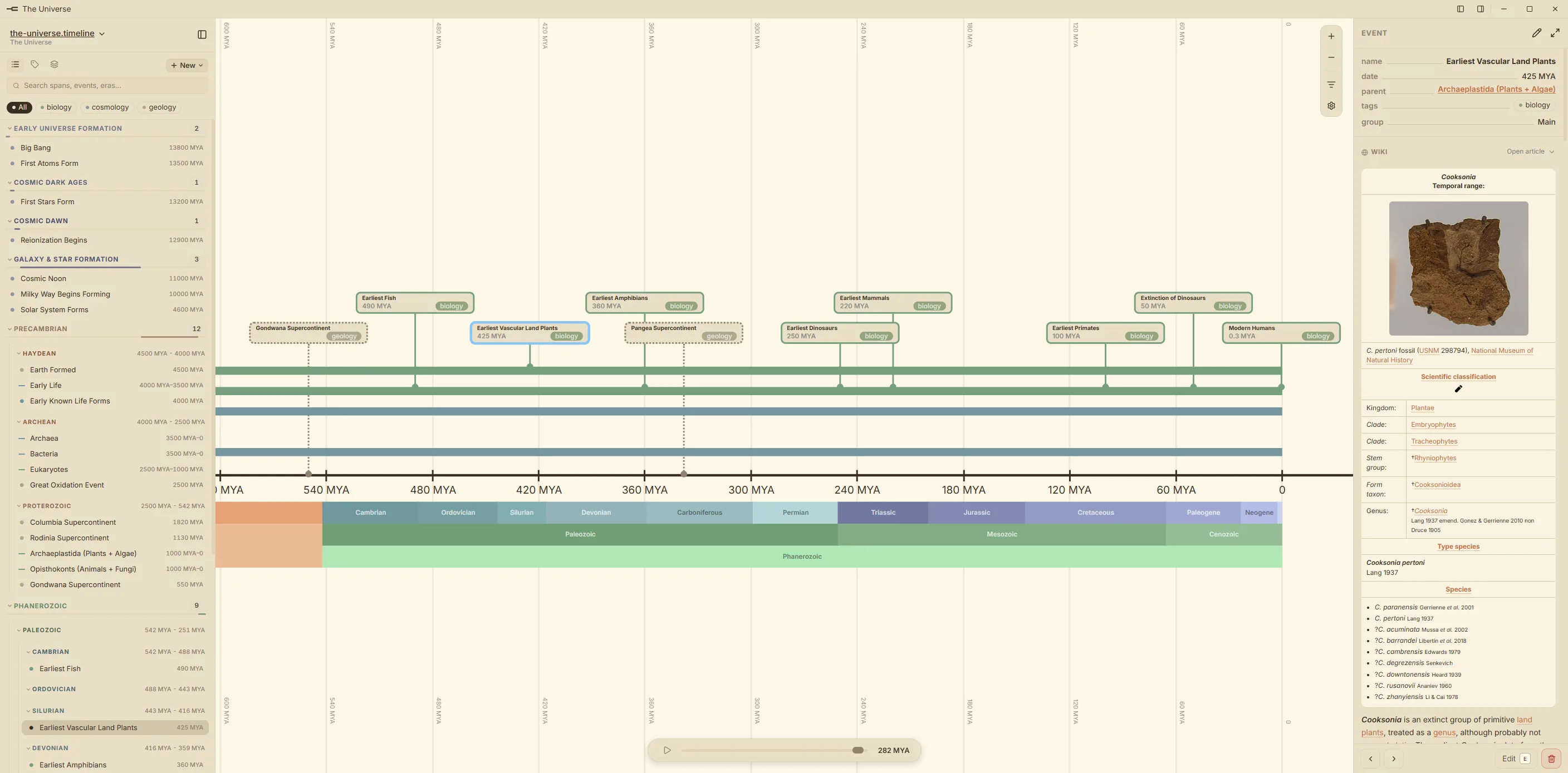
Task: Click the search spans, events, eras field
Action: pos(107,86)
